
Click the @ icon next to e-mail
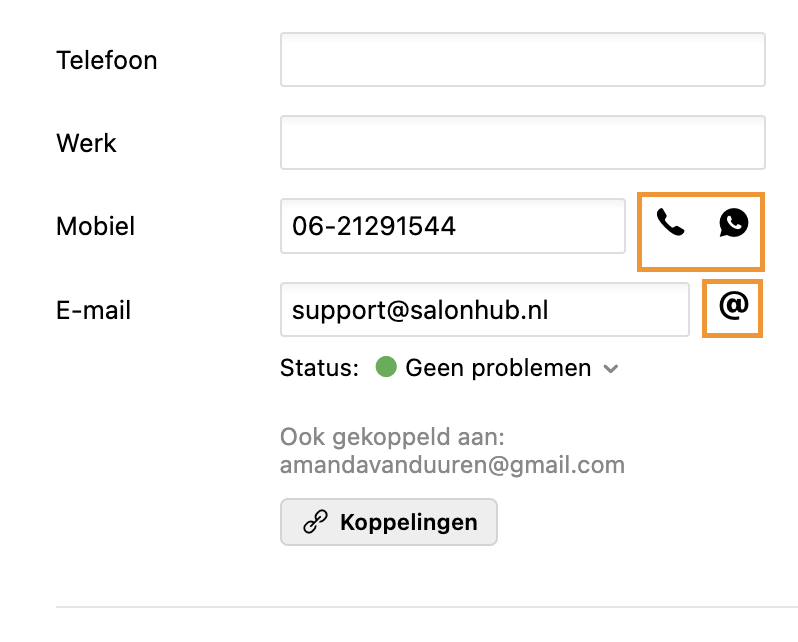tap(734, 306)
